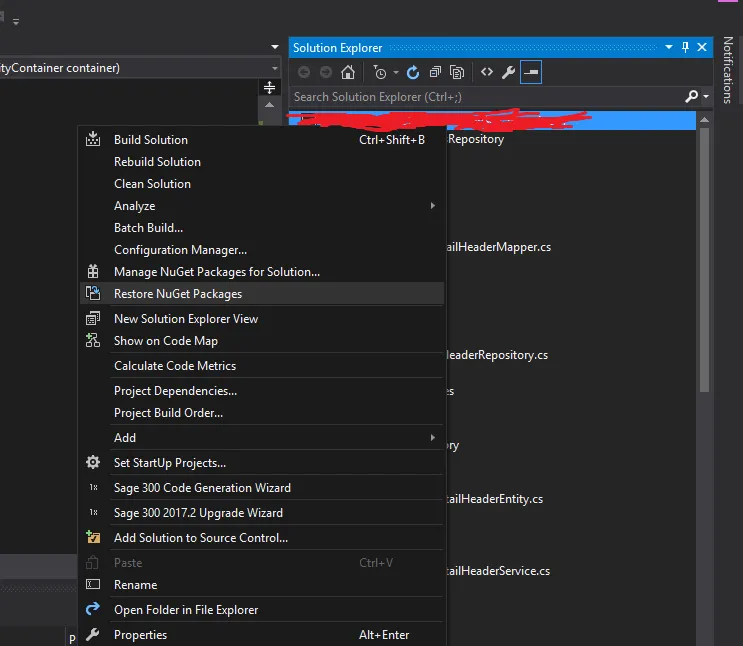Click the Rename icon in context menu
743x646 pixels.
point(93,584)
